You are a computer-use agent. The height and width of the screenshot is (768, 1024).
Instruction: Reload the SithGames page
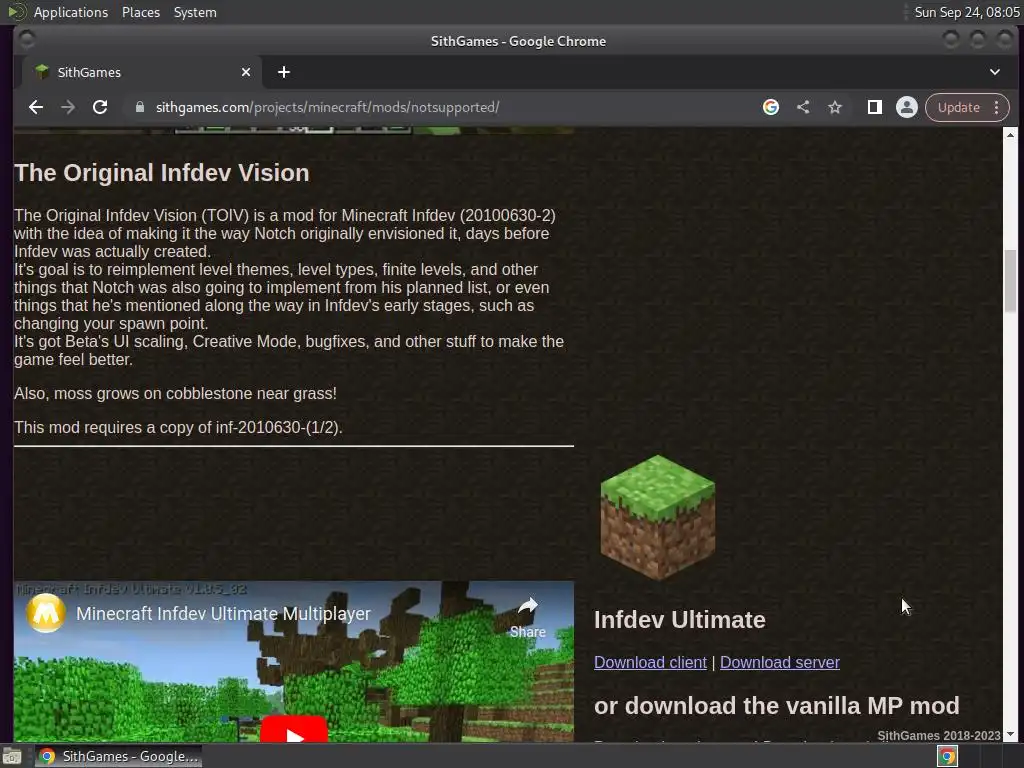[x=100, y=107]
